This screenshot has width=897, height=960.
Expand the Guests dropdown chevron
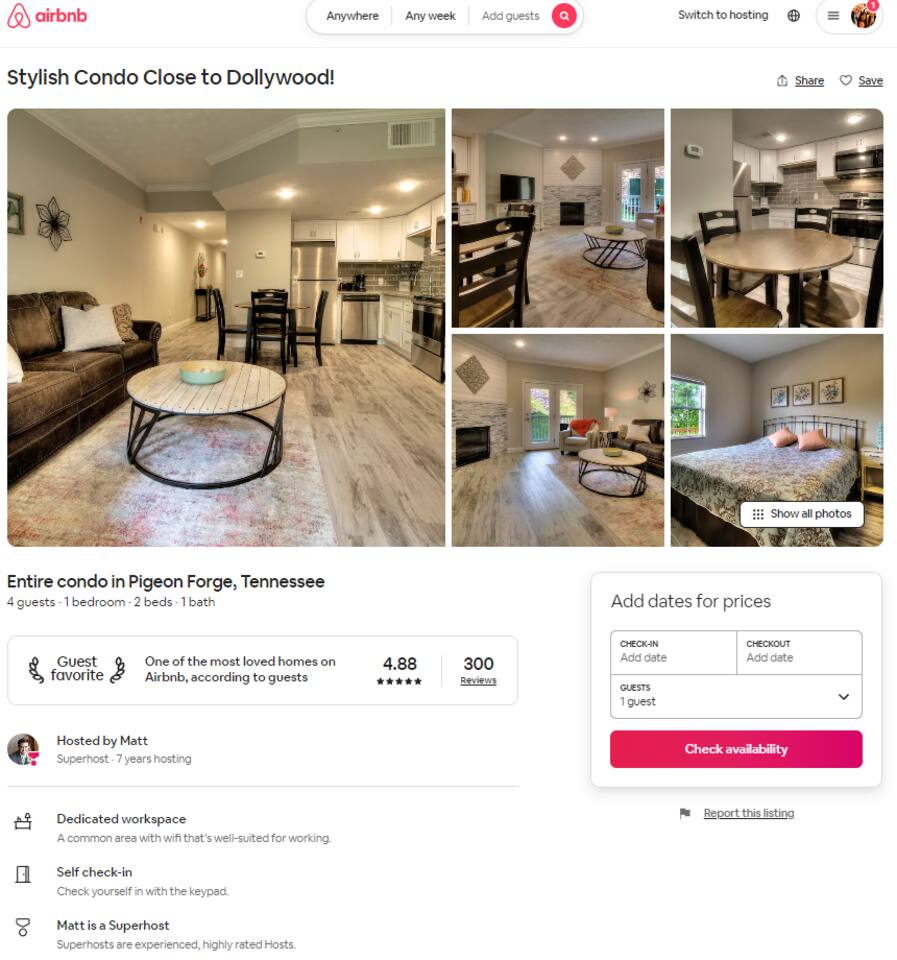pos(843,697)
